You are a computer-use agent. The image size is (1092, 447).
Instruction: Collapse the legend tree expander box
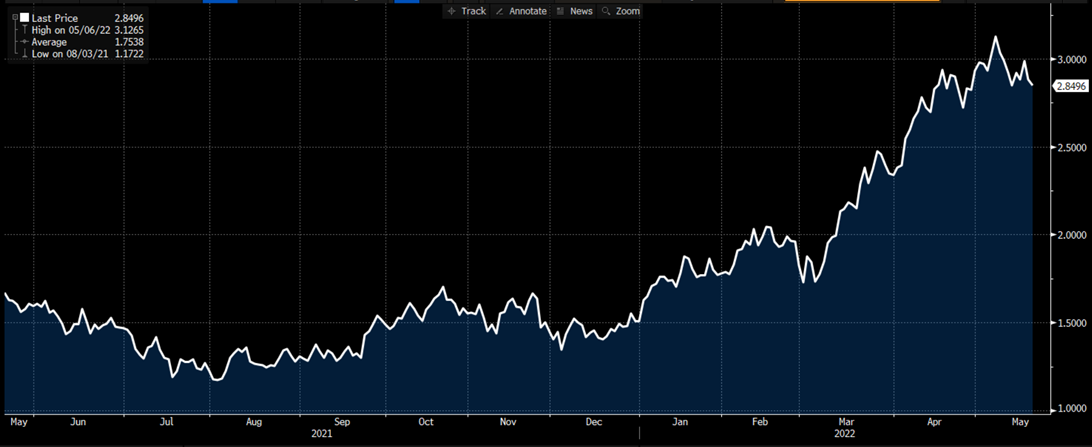[13, 17]
